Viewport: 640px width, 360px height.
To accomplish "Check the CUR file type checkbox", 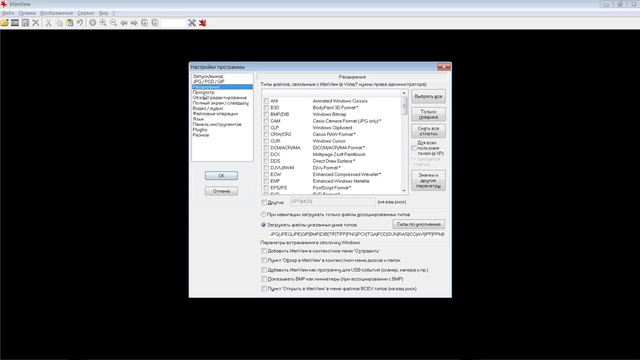I will (x=266, y=141).
